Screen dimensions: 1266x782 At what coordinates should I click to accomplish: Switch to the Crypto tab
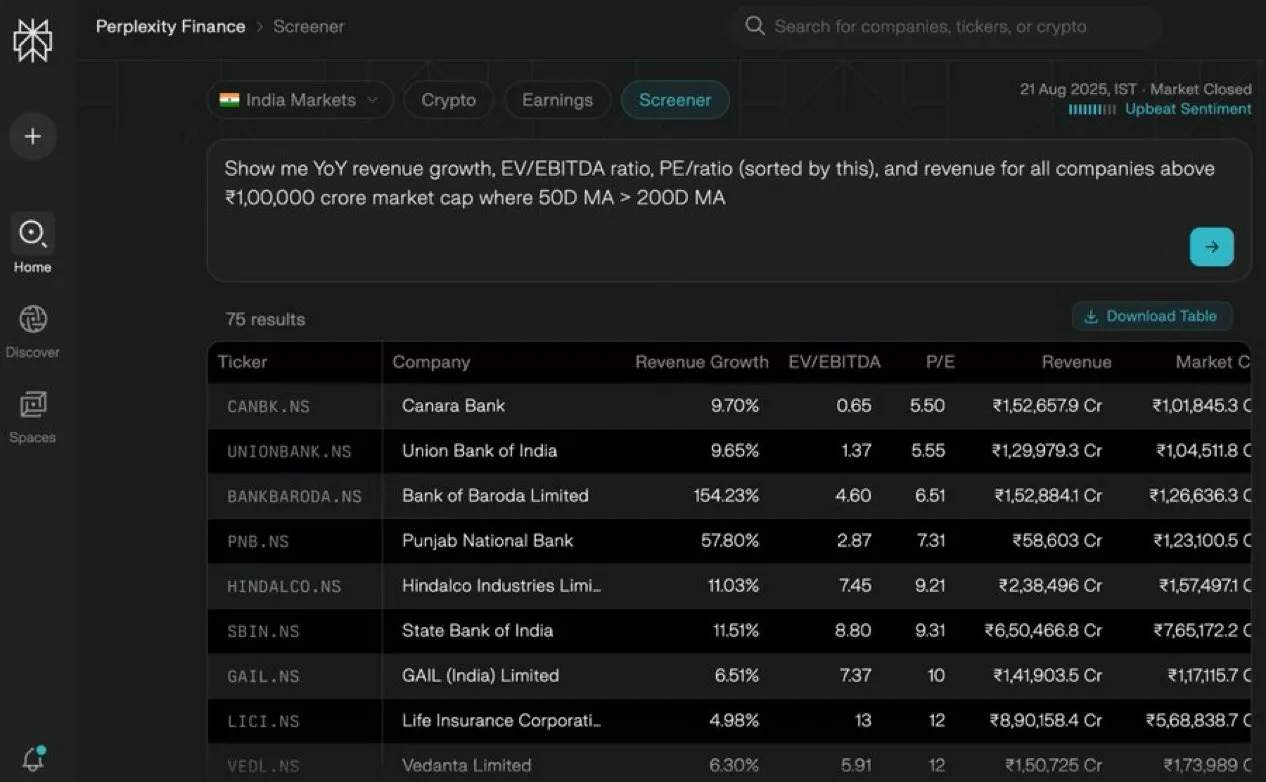[x=448, y=100]
